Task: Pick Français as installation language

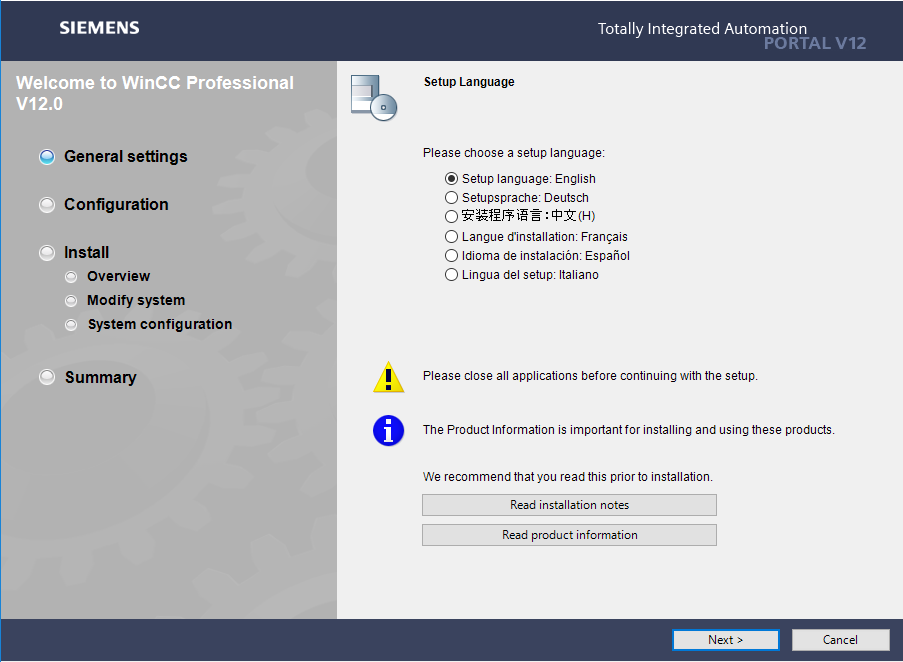Action: pyautogui.click(x=452, y=237)
